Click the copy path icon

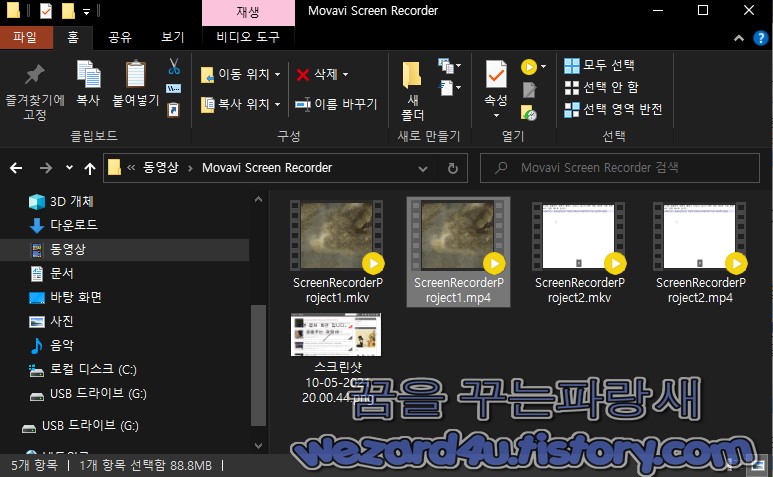click(x=174, y=89)
